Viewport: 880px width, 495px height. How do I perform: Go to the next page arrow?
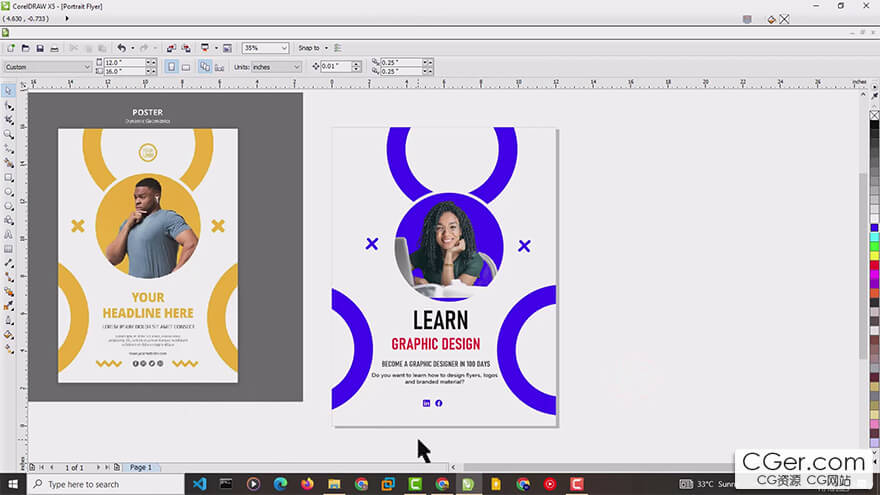98,468
